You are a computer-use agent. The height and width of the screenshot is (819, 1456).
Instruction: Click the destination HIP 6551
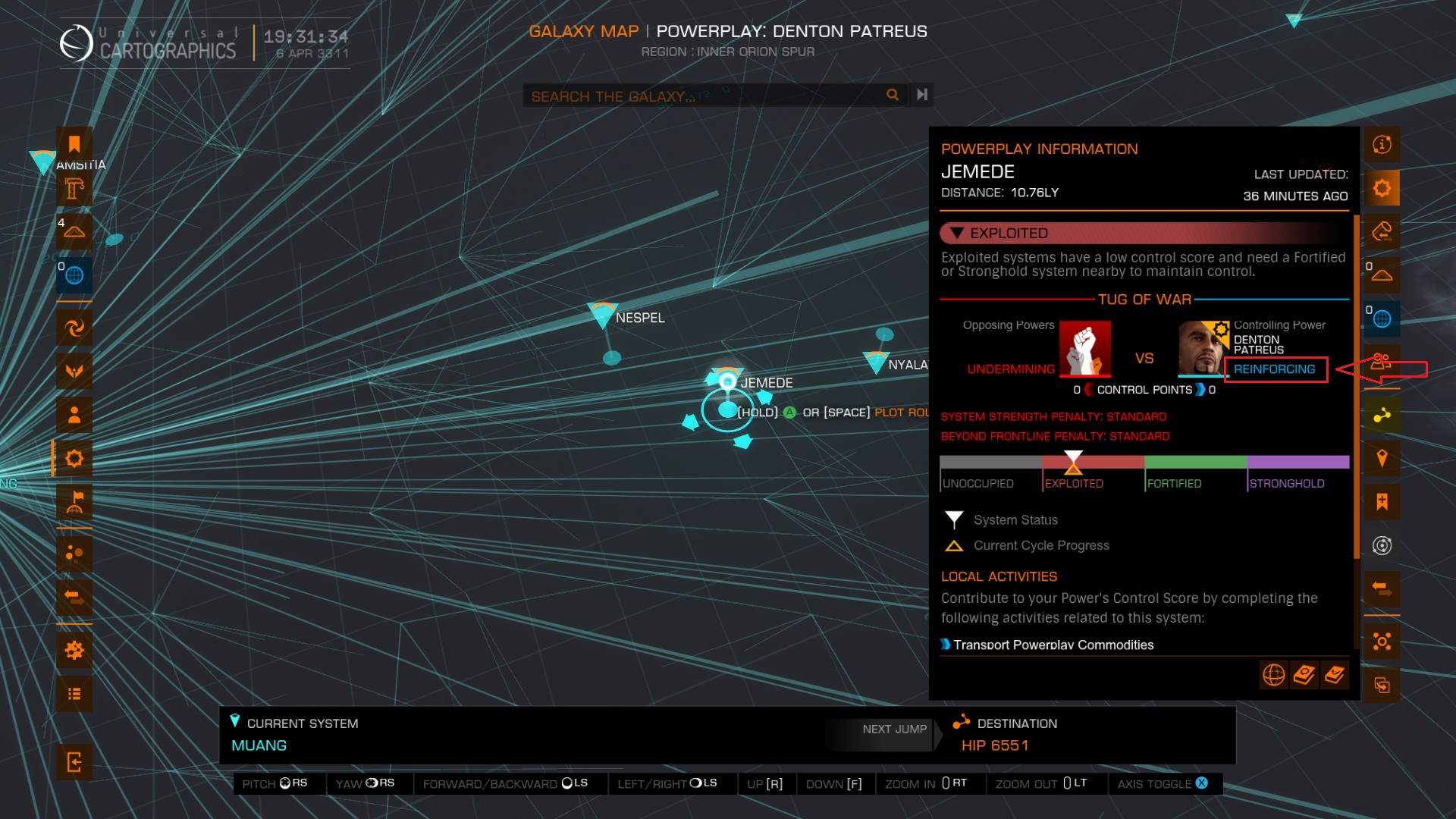click(x=995, y=745)
